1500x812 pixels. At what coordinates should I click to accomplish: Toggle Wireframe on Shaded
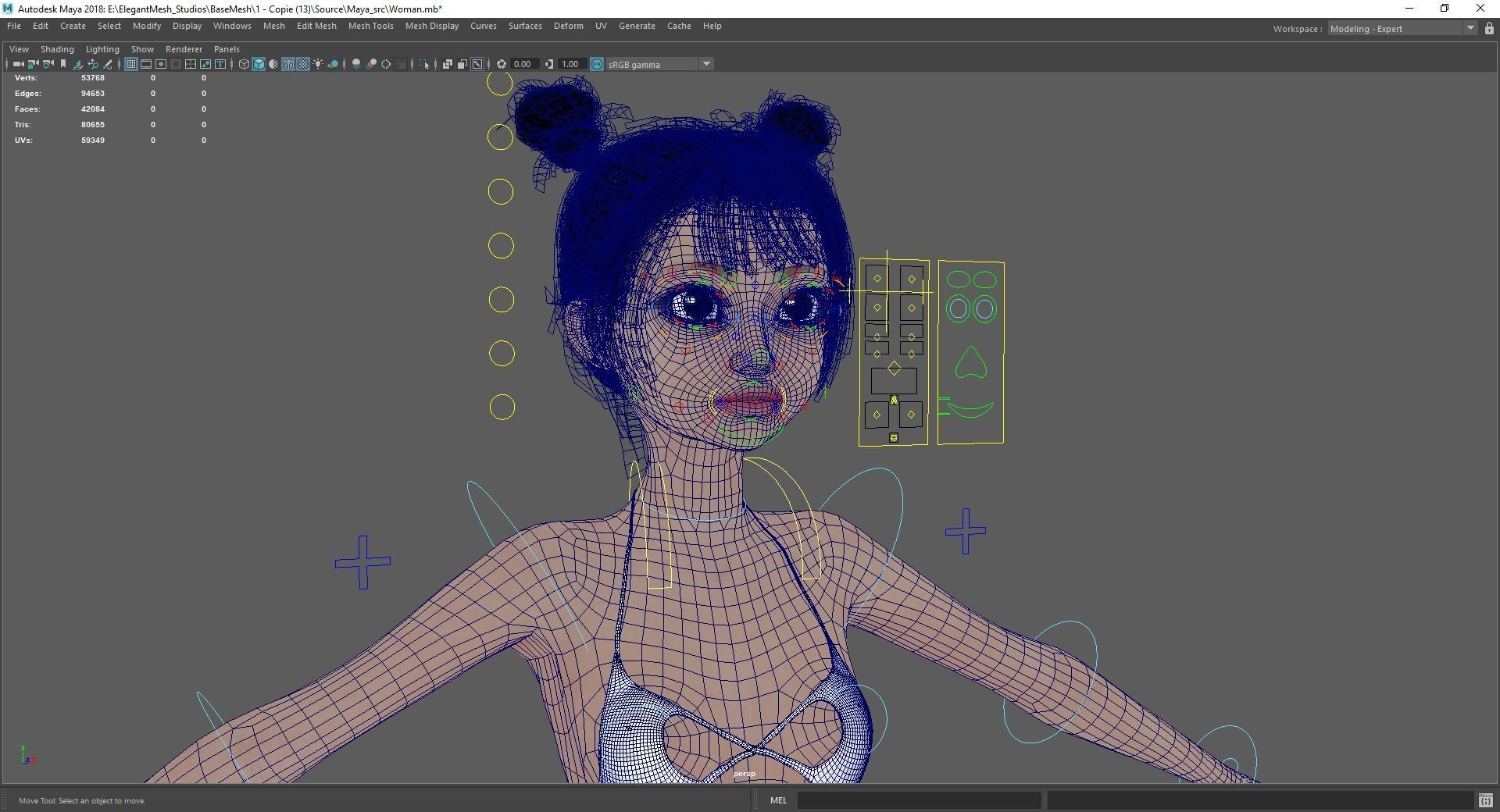(288, 64)
